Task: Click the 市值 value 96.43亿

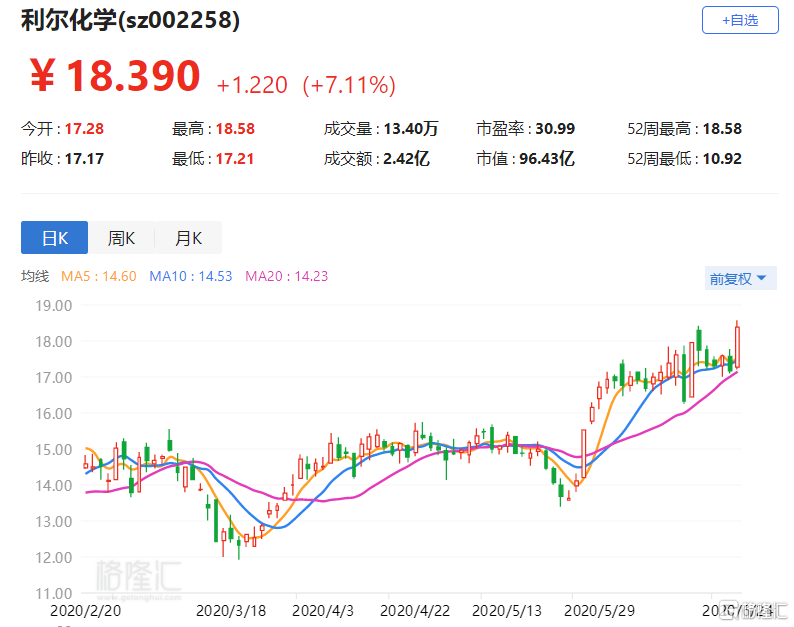Action: [x=547, y=159]
